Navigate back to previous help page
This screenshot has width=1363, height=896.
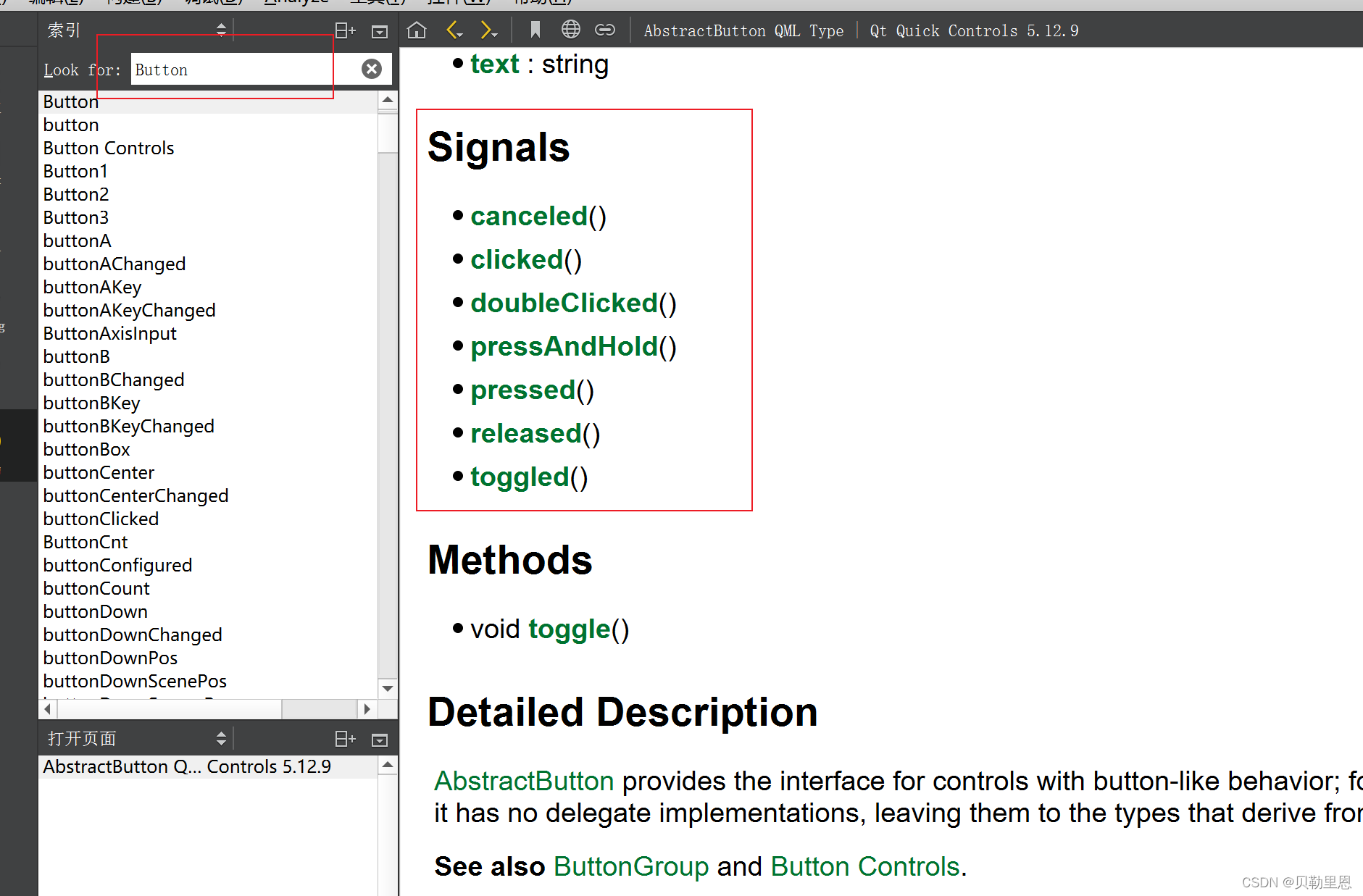coord(454,30)
